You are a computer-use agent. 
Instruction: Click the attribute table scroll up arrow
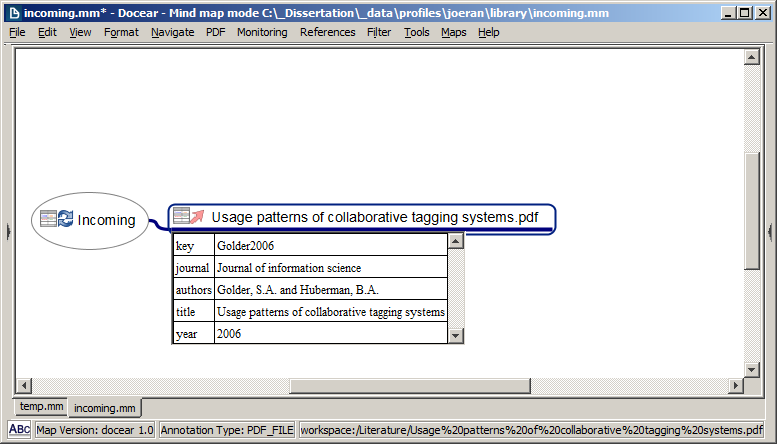pyautogui.click(x=455, y=241)
